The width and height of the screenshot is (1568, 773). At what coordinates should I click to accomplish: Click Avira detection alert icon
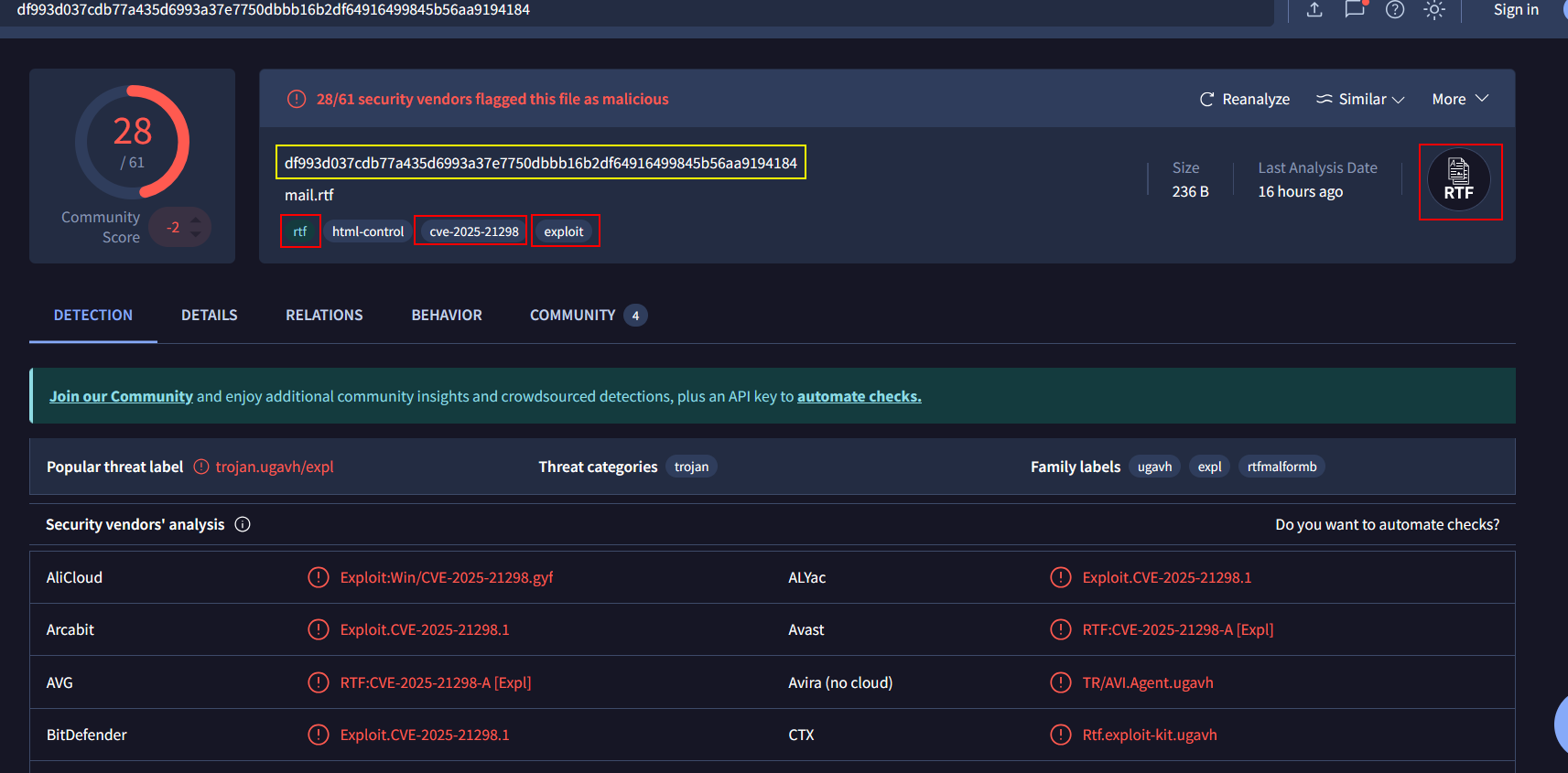pos(1061,682)
